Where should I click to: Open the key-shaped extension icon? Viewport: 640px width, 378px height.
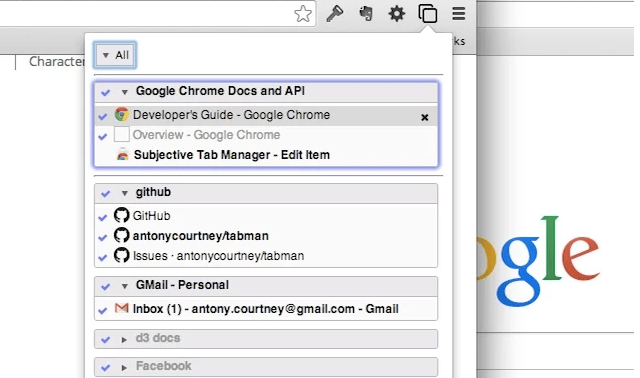(335, 14)
